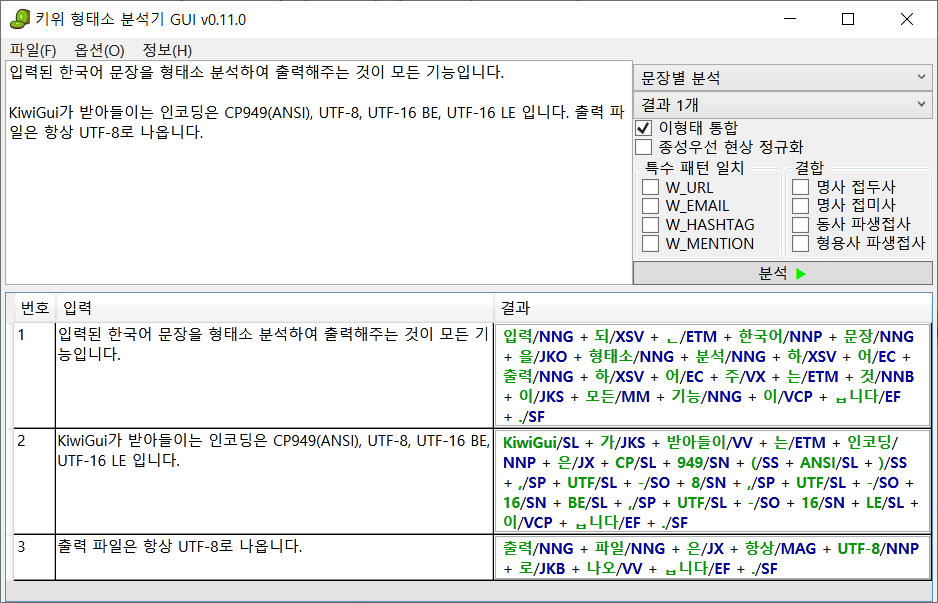
Task: Enable W_MENTION detection
Action: pyautogui.click(x=650, y=242)
